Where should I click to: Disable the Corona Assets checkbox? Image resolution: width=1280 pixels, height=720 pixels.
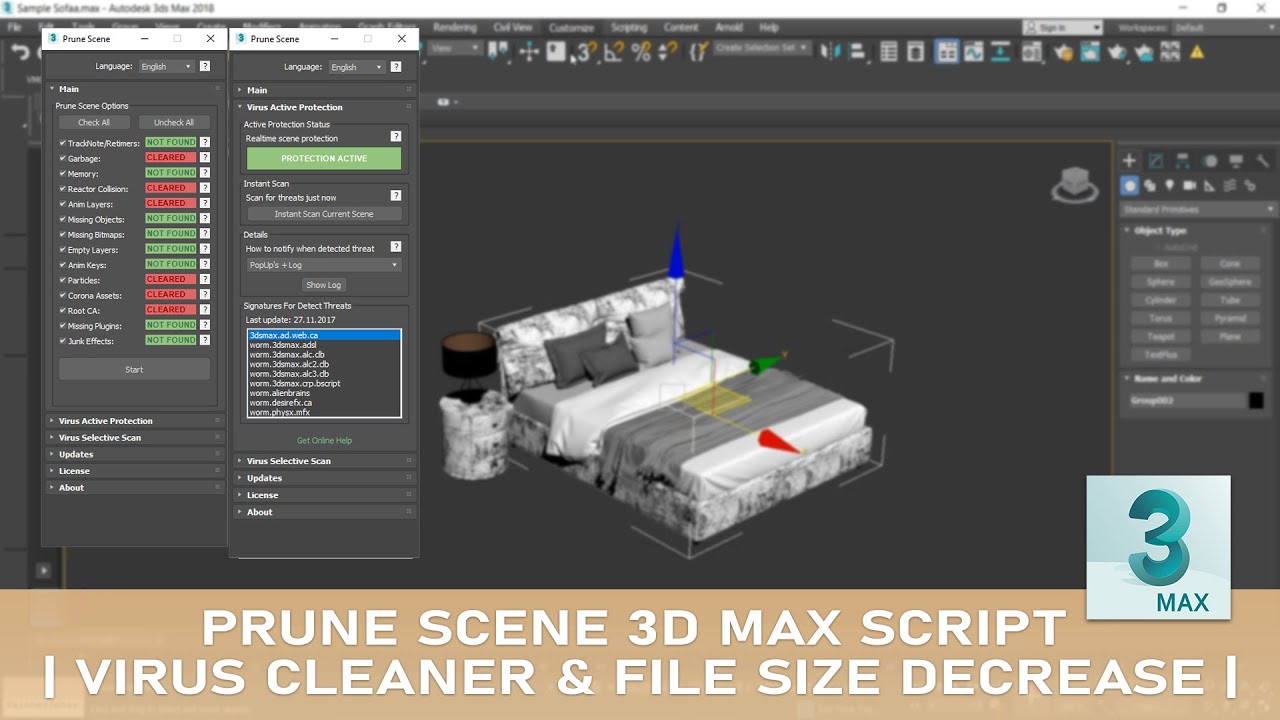click(62, 295)
